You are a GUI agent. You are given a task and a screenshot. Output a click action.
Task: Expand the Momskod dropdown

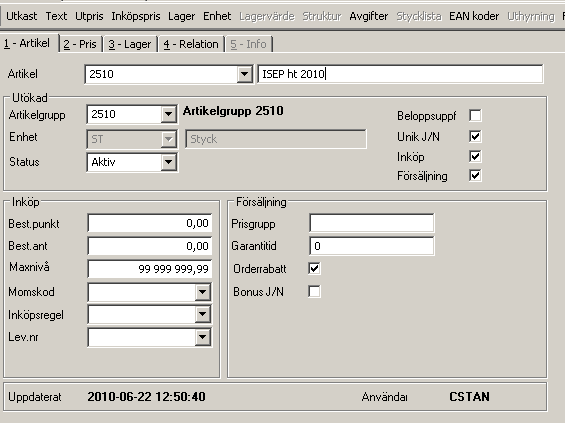203,292
